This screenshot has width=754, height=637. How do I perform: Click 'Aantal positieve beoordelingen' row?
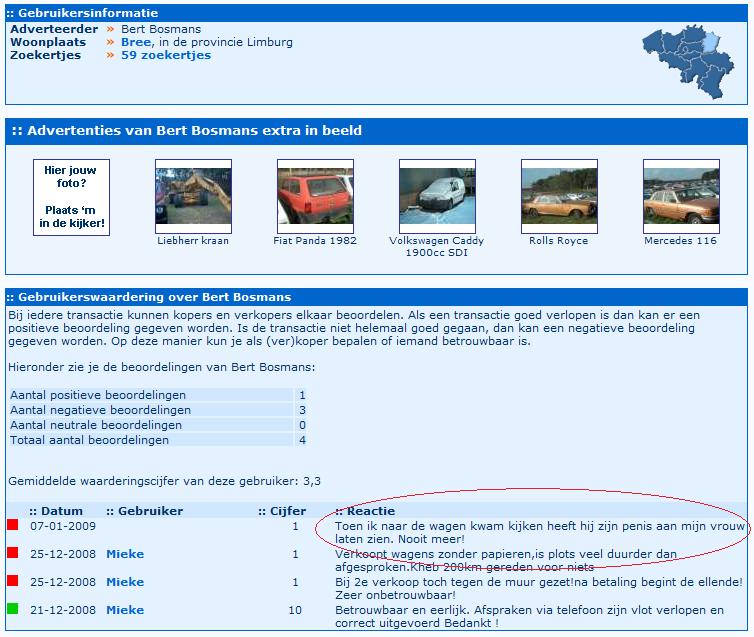click(157, 395)
